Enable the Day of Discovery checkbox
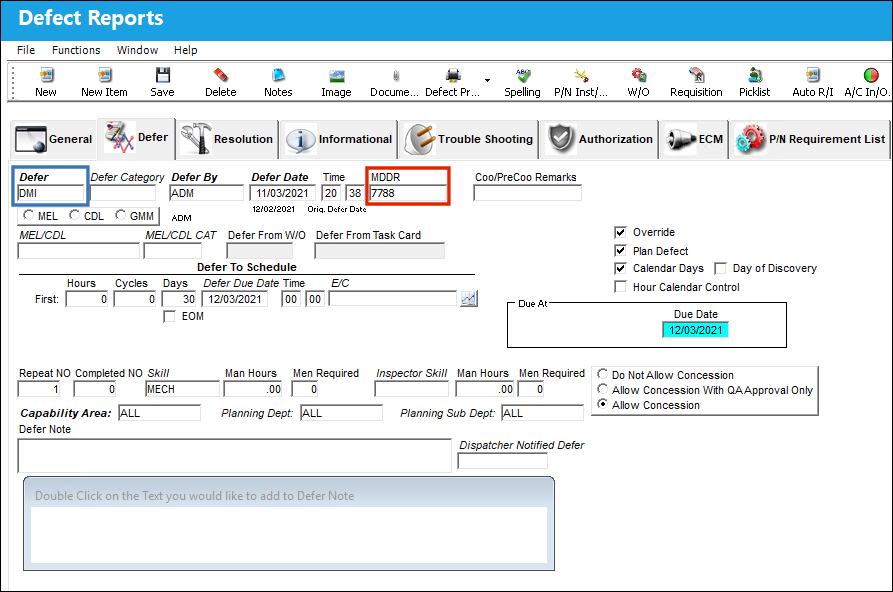This screenshot has width=893, height=592. point(720,268)
